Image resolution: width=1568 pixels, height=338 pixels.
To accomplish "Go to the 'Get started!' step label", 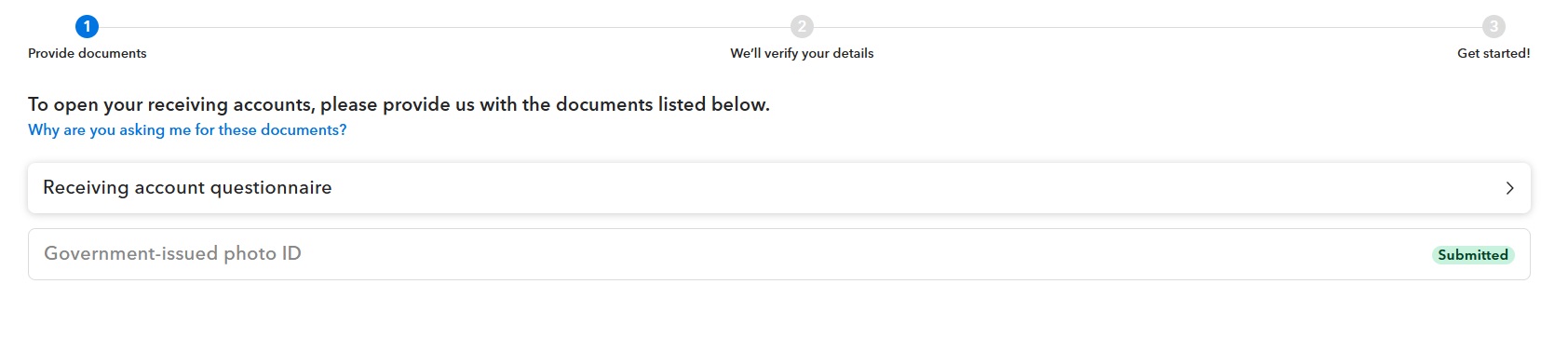I will pyautogui.click(x=1494, y=53).
